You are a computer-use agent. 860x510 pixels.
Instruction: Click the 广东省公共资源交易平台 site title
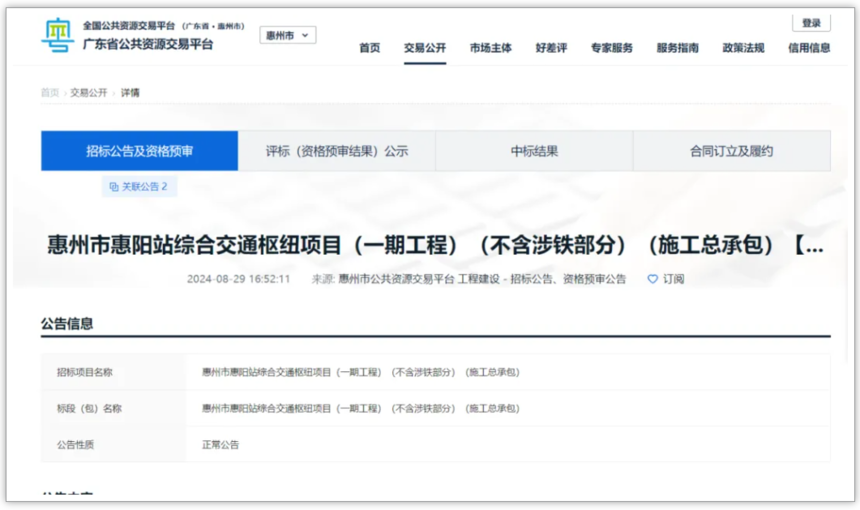(x=148, y=44)
